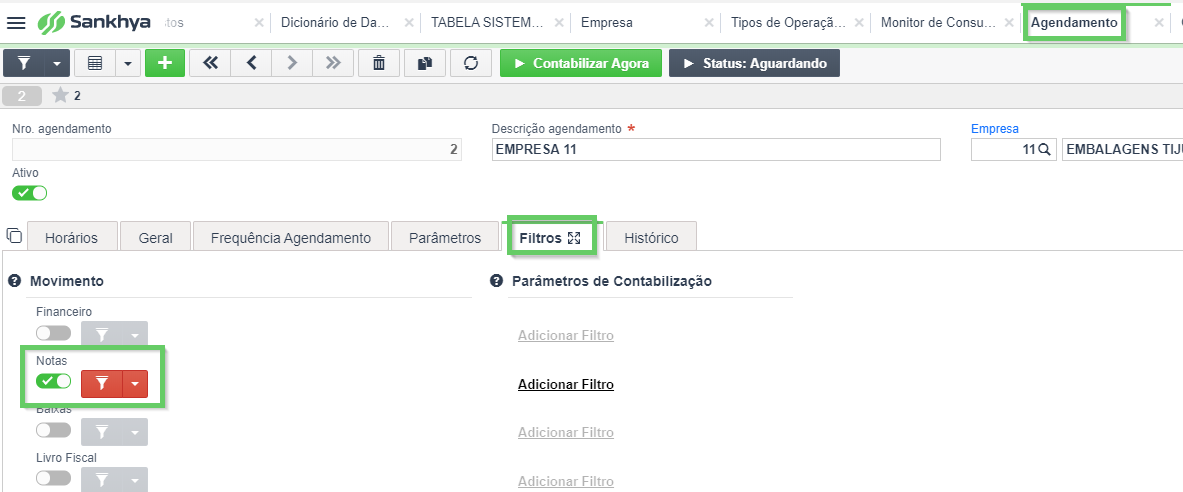Switch to grid view icon
The height and width of the screenshot is (492, 1183).
click(95, 63)
